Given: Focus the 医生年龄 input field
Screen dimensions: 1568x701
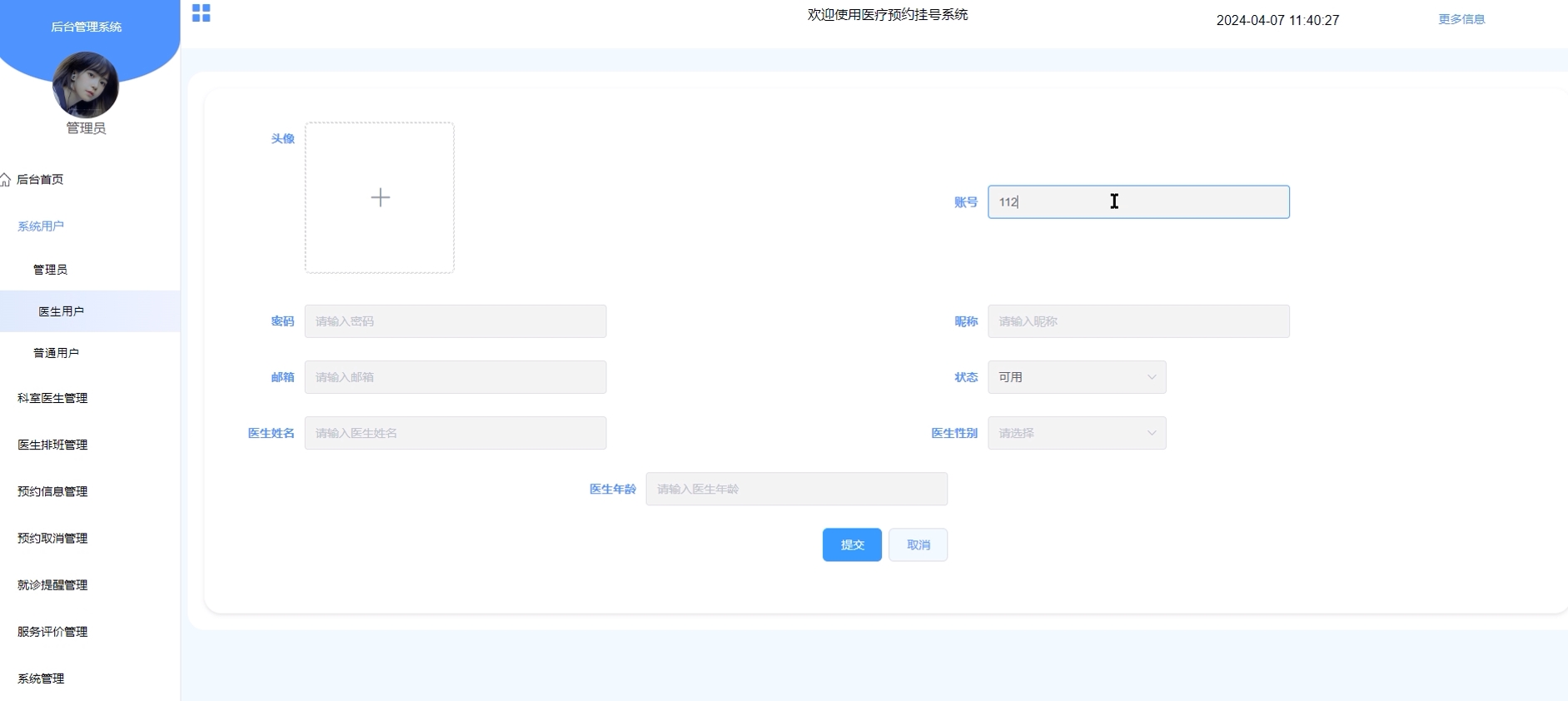Looking at the screenshot, I should coord(797,489).
